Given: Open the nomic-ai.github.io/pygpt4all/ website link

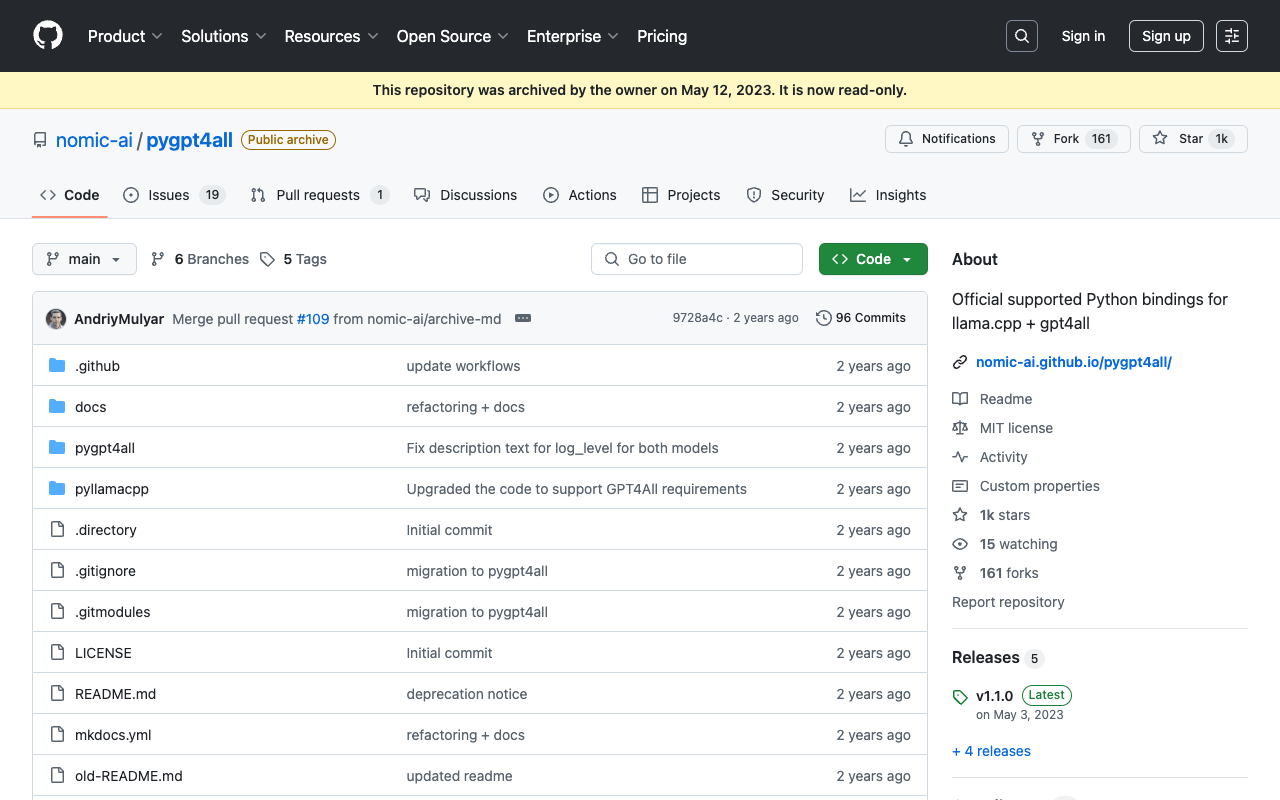Looking at the screenshot, I should [1073, 362].
